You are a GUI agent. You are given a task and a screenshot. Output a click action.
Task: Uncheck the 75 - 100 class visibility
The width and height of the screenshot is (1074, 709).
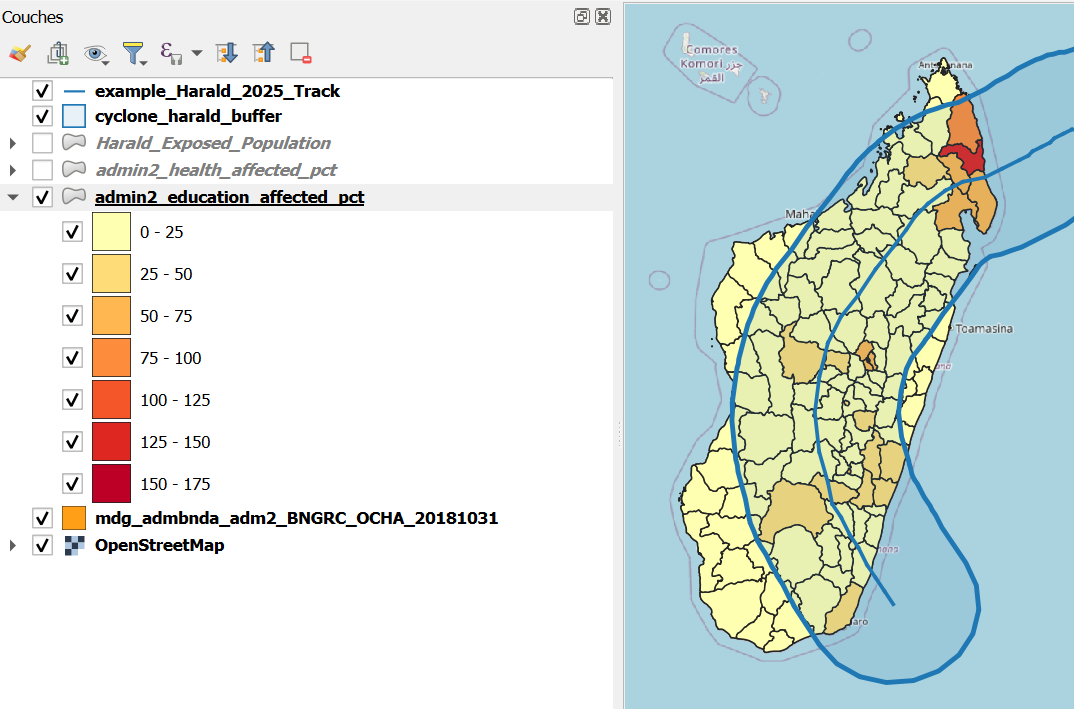(x=71, y=357)
